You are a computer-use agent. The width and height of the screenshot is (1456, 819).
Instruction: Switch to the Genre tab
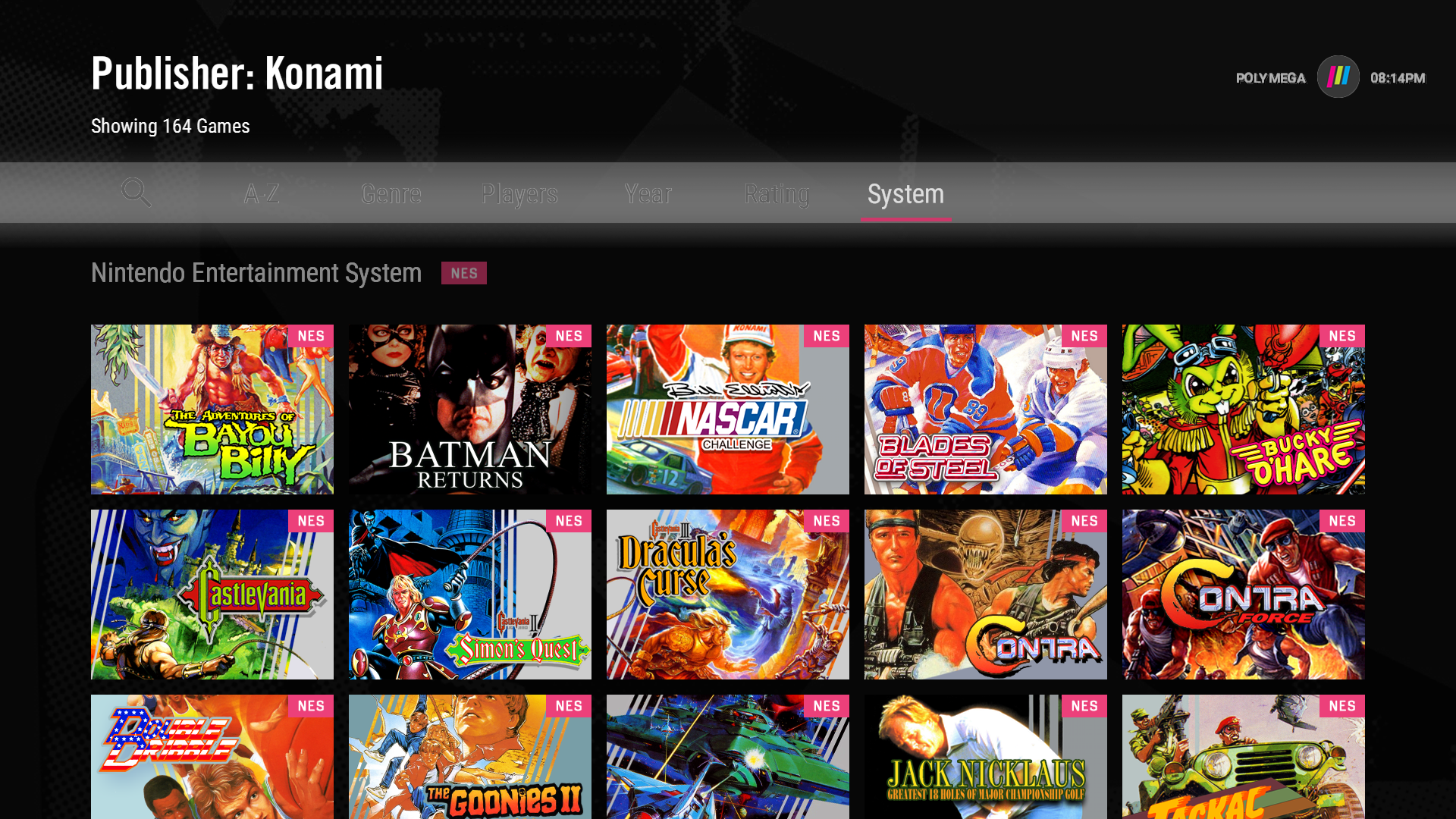click(x=391, y=194)
